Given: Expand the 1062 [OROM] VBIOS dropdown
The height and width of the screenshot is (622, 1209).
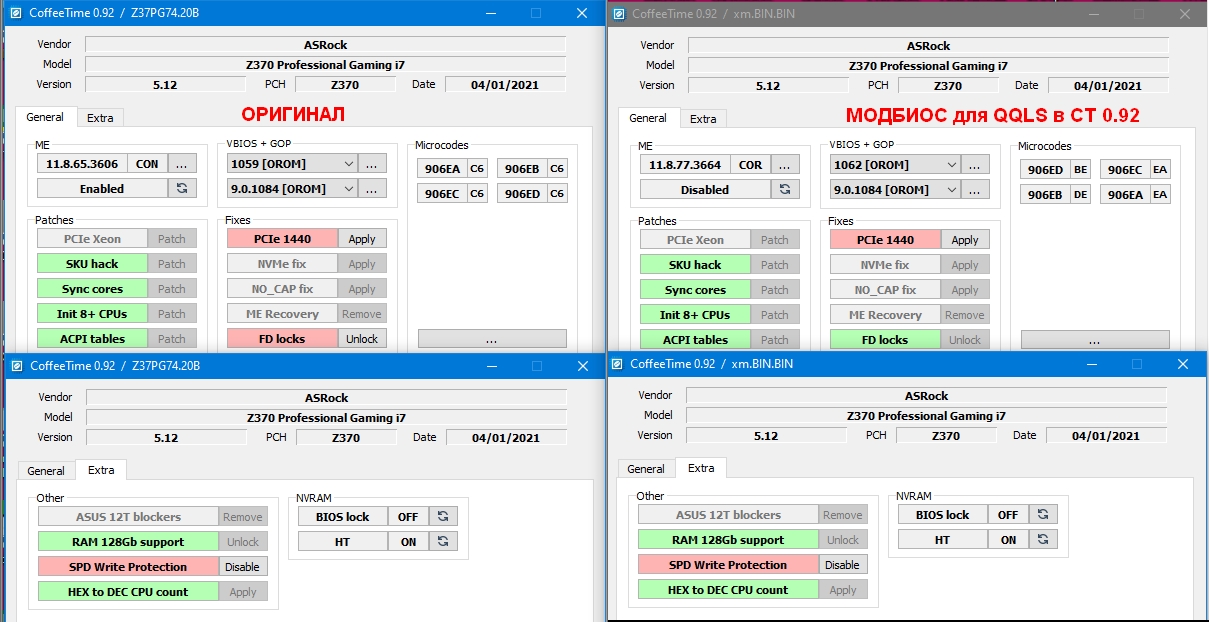Looking at the screenshot, I should 951,164.
